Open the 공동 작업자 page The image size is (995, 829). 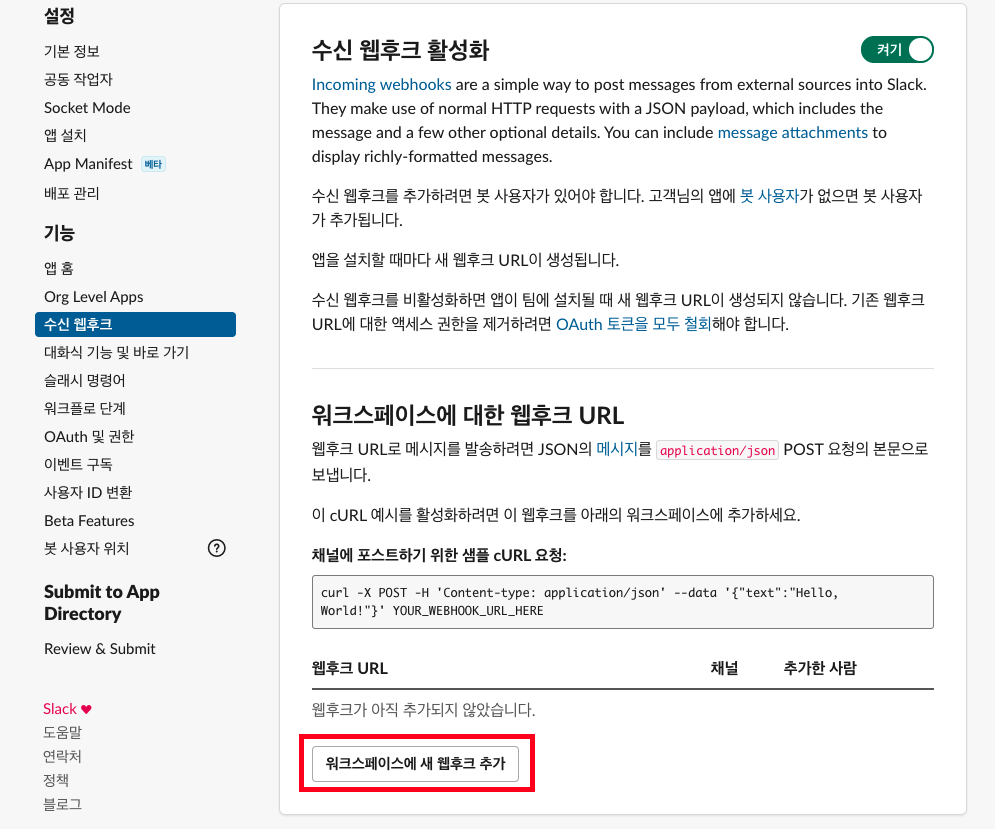(78, 79)
